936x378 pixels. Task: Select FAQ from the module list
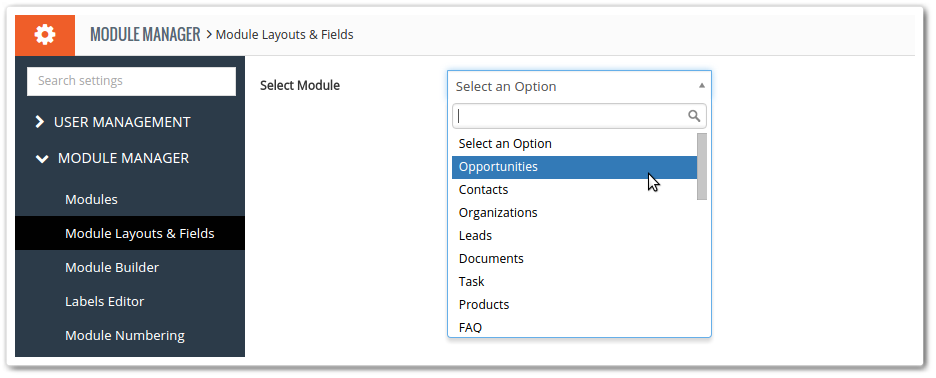click(x=574, y=327)
